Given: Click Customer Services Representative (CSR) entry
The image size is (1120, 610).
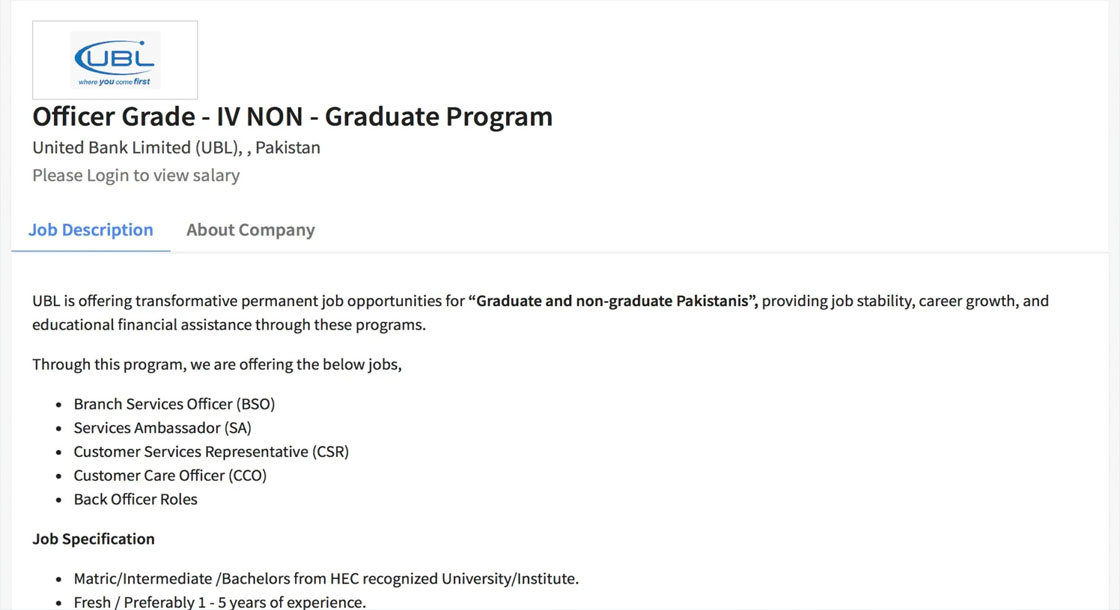Looking at the screenshot, I should point(211,452).
